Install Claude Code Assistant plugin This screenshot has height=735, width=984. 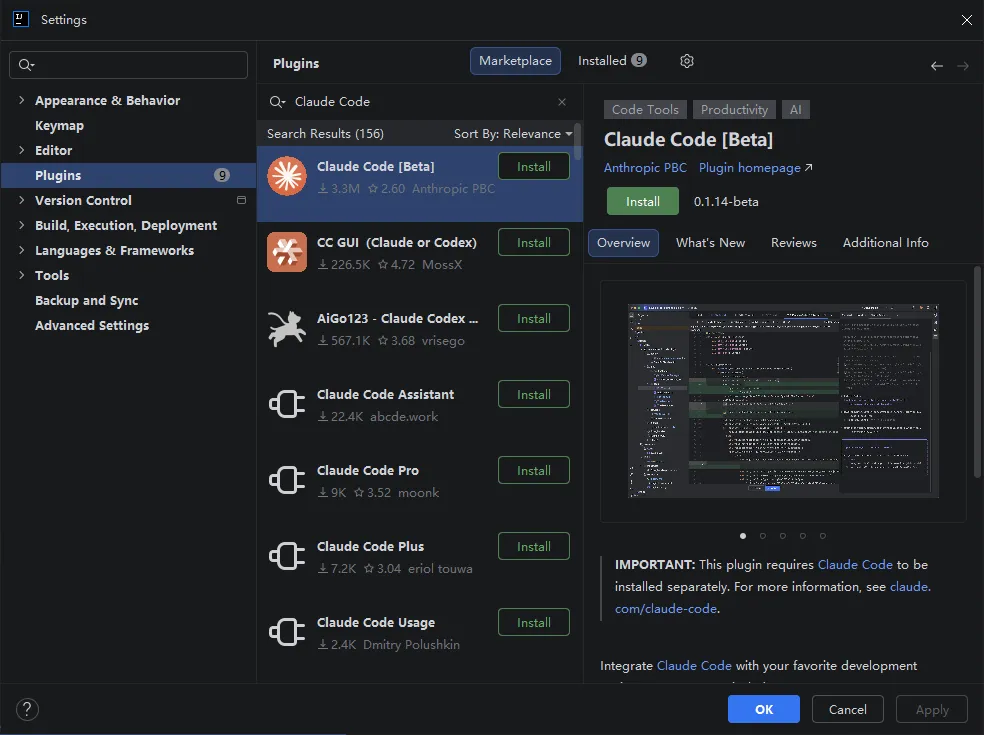coord(534,394)
